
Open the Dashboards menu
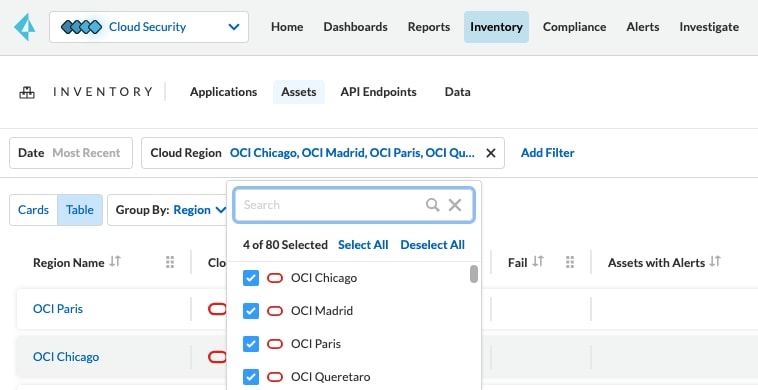coord(355,27)
